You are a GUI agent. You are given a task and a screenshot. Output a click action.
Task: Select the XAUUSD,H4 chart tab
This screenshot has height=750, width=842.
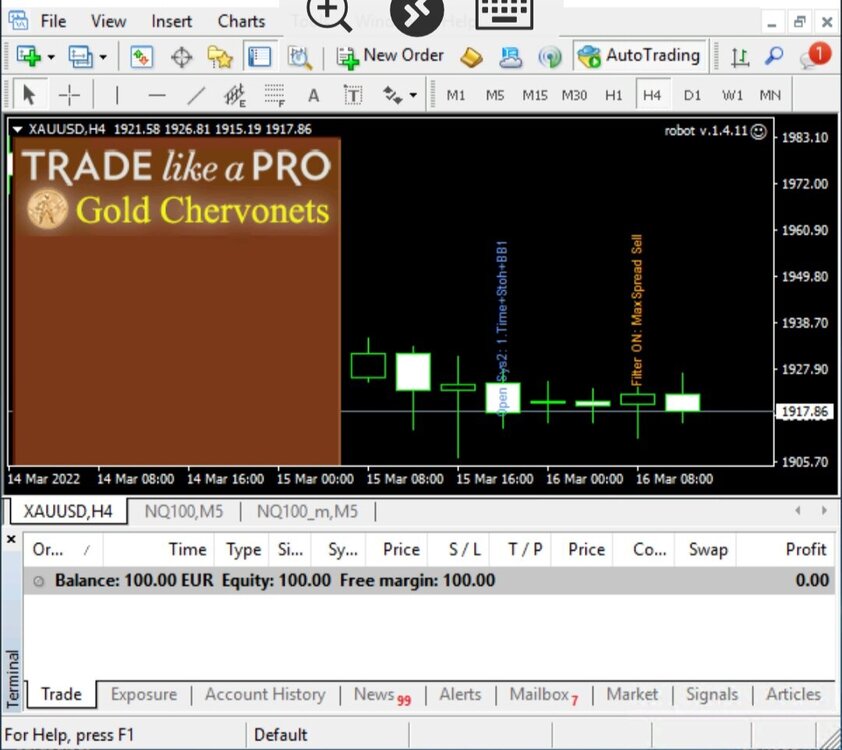(x=68, y=511)
